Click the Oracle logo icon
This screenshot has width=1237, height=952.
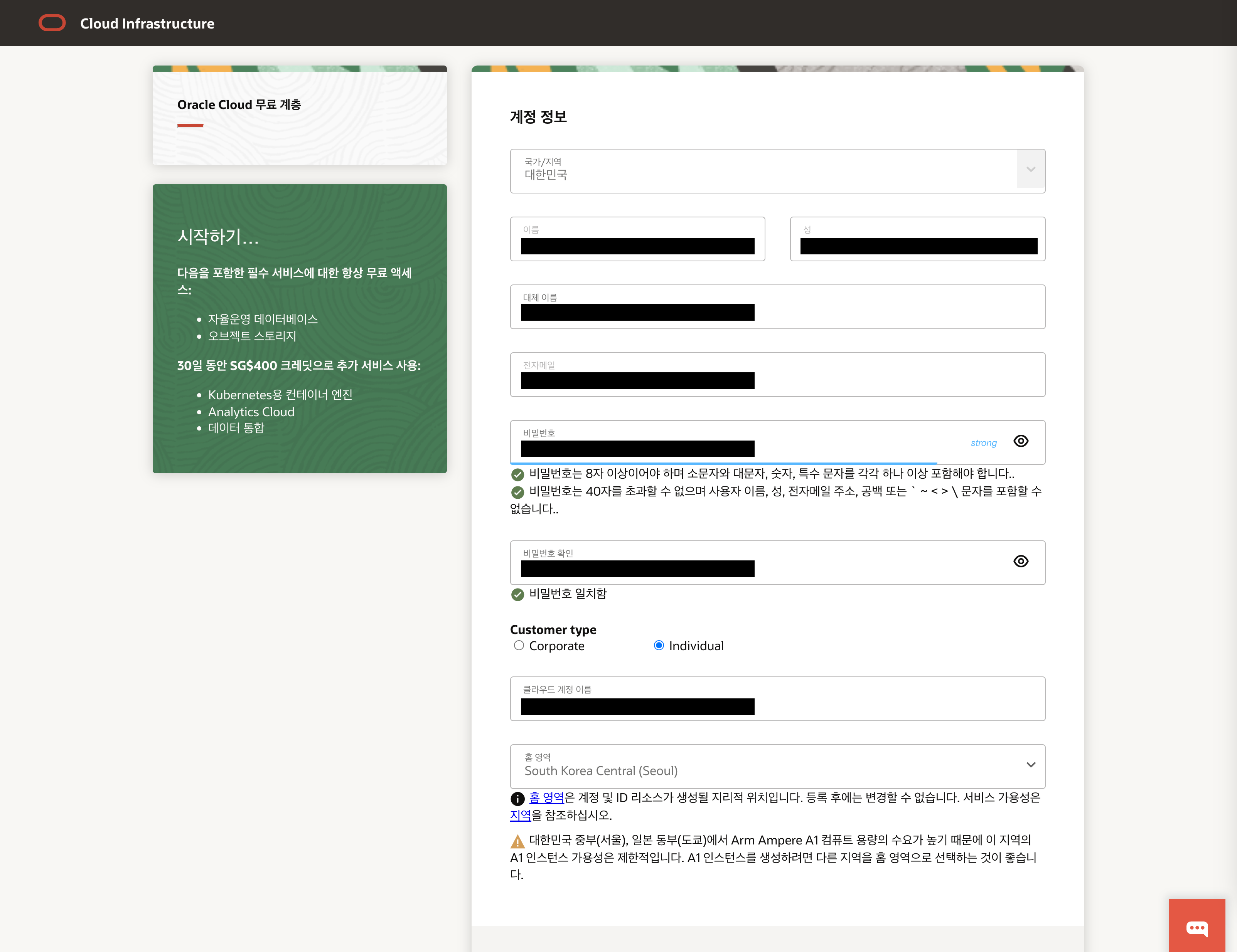coord(52,23)
